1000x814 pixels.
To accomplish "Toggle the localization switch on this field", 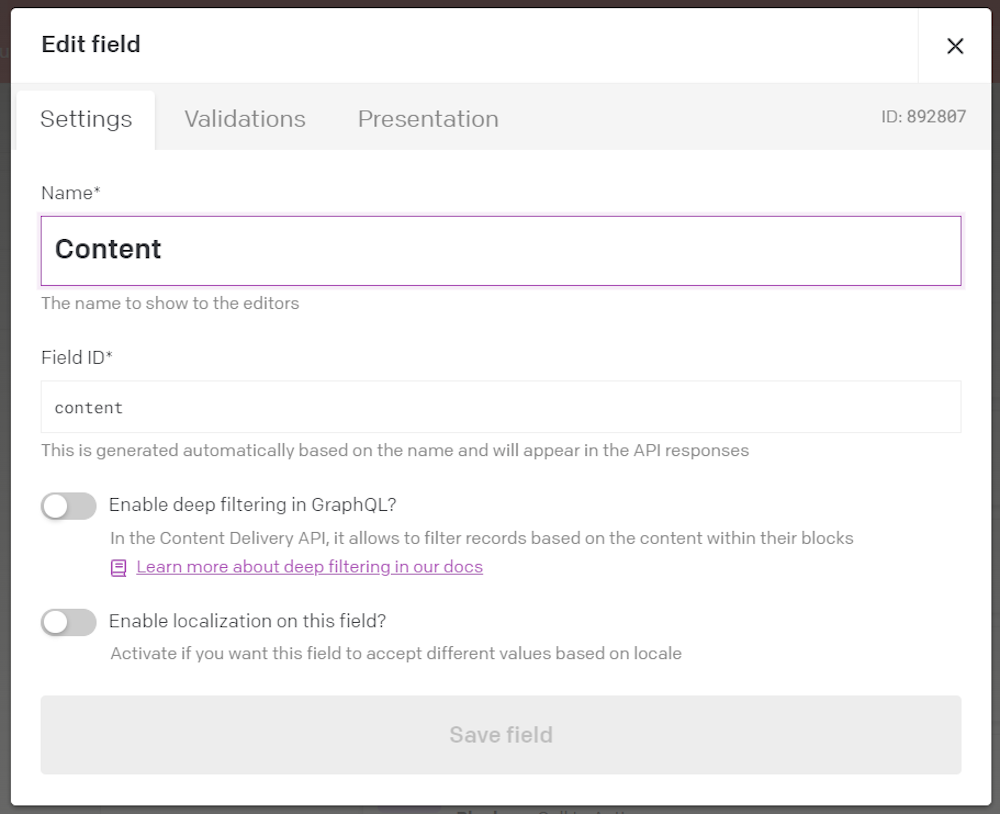I will point(69,622).
